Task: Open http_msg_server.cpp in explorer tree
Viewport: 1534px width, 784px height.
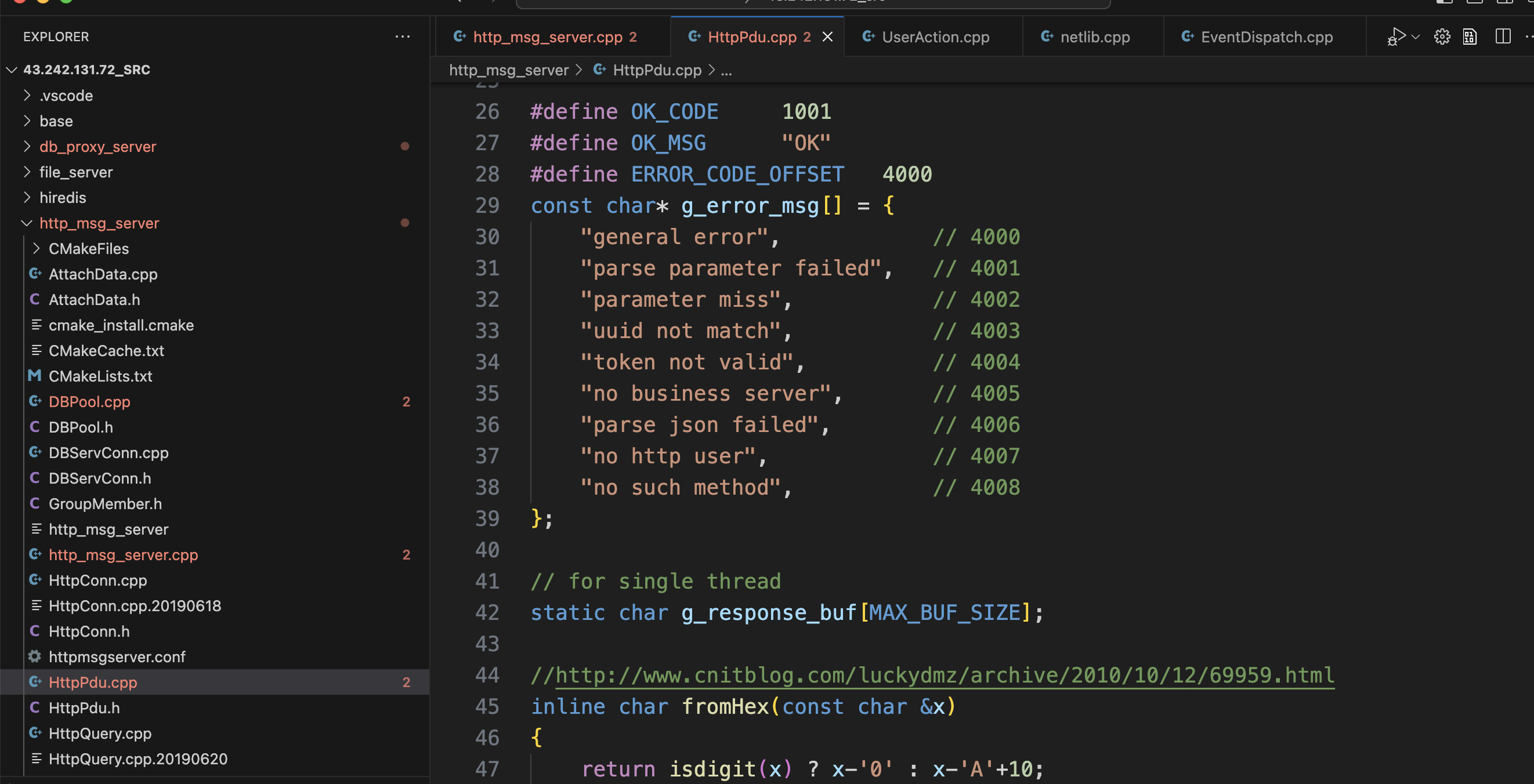Action: 215,555
